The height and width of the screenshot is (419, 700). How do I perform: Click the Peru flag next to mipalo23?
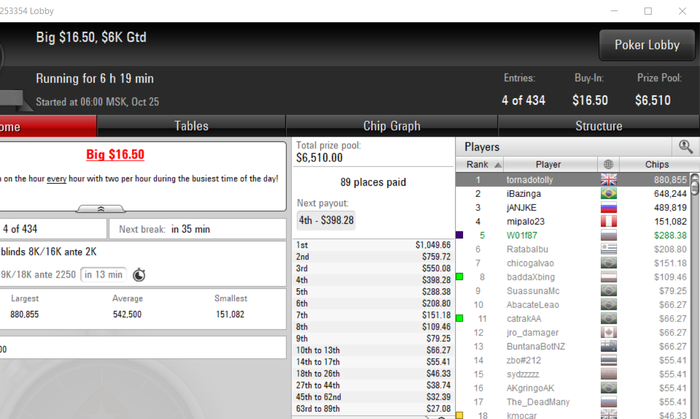608,221
